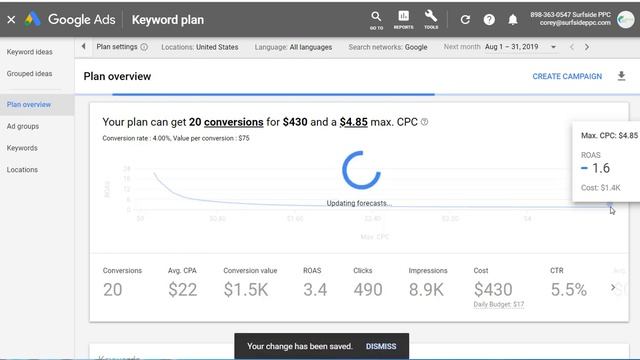Viewport: 640px width, 360px height.
Task: Dismiss the change saved notification
Action: 381,346
